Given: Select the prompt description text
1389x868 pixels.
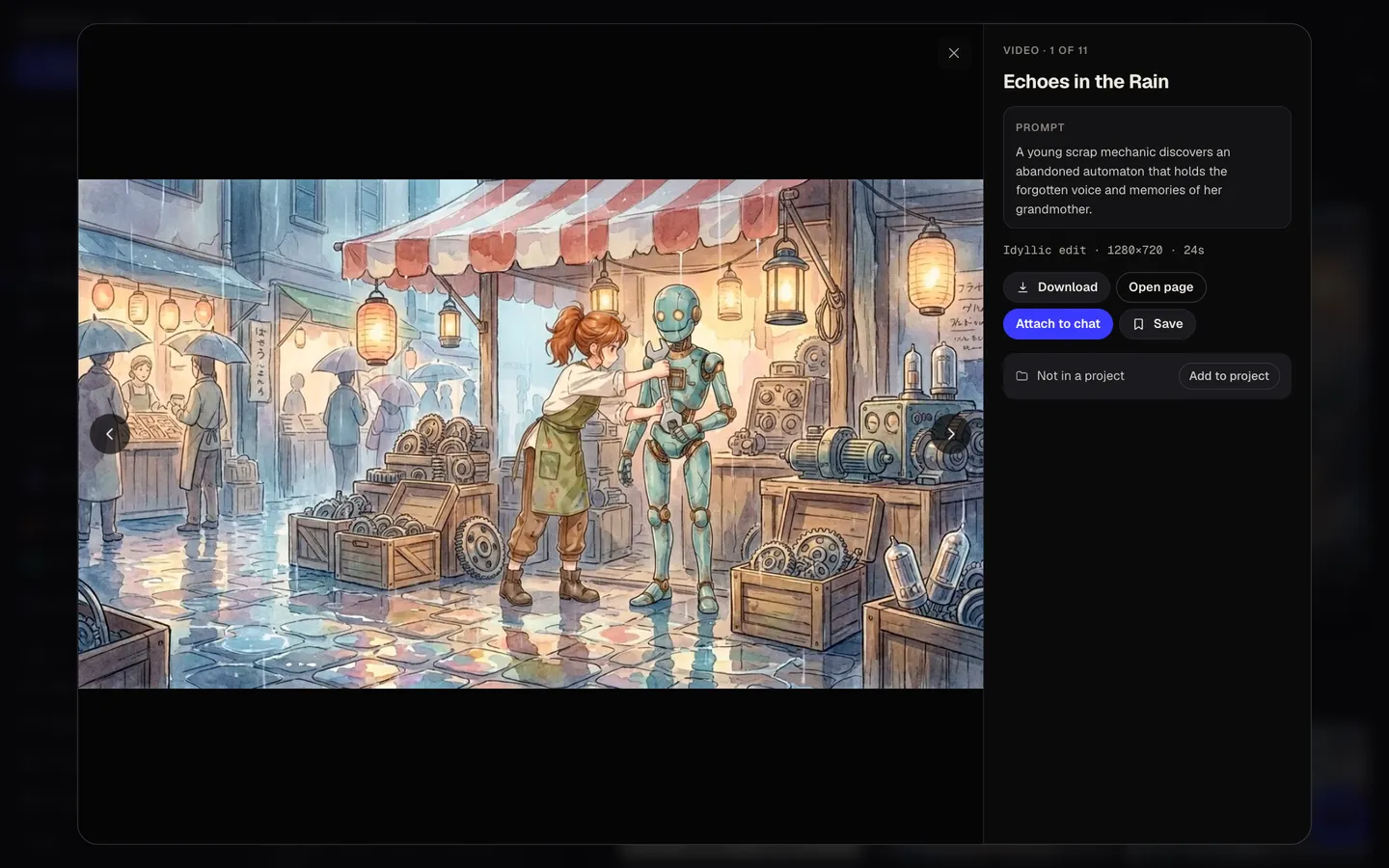Looking at the screenshot, I should 1123,180.
